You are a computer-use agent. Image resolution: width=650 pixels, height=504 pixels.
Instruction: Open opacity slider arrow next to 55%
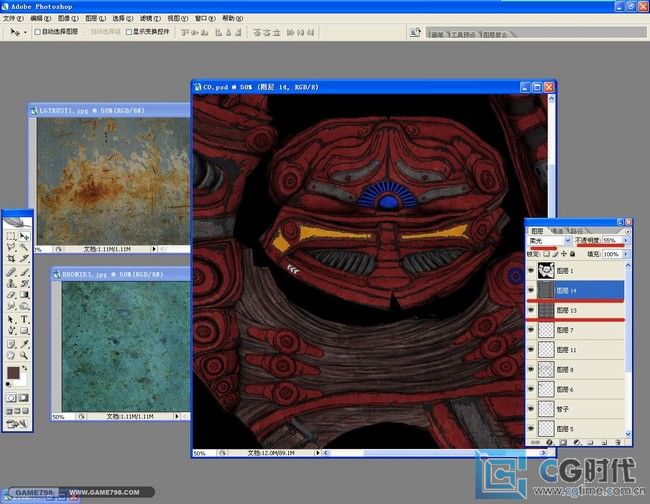626,240
